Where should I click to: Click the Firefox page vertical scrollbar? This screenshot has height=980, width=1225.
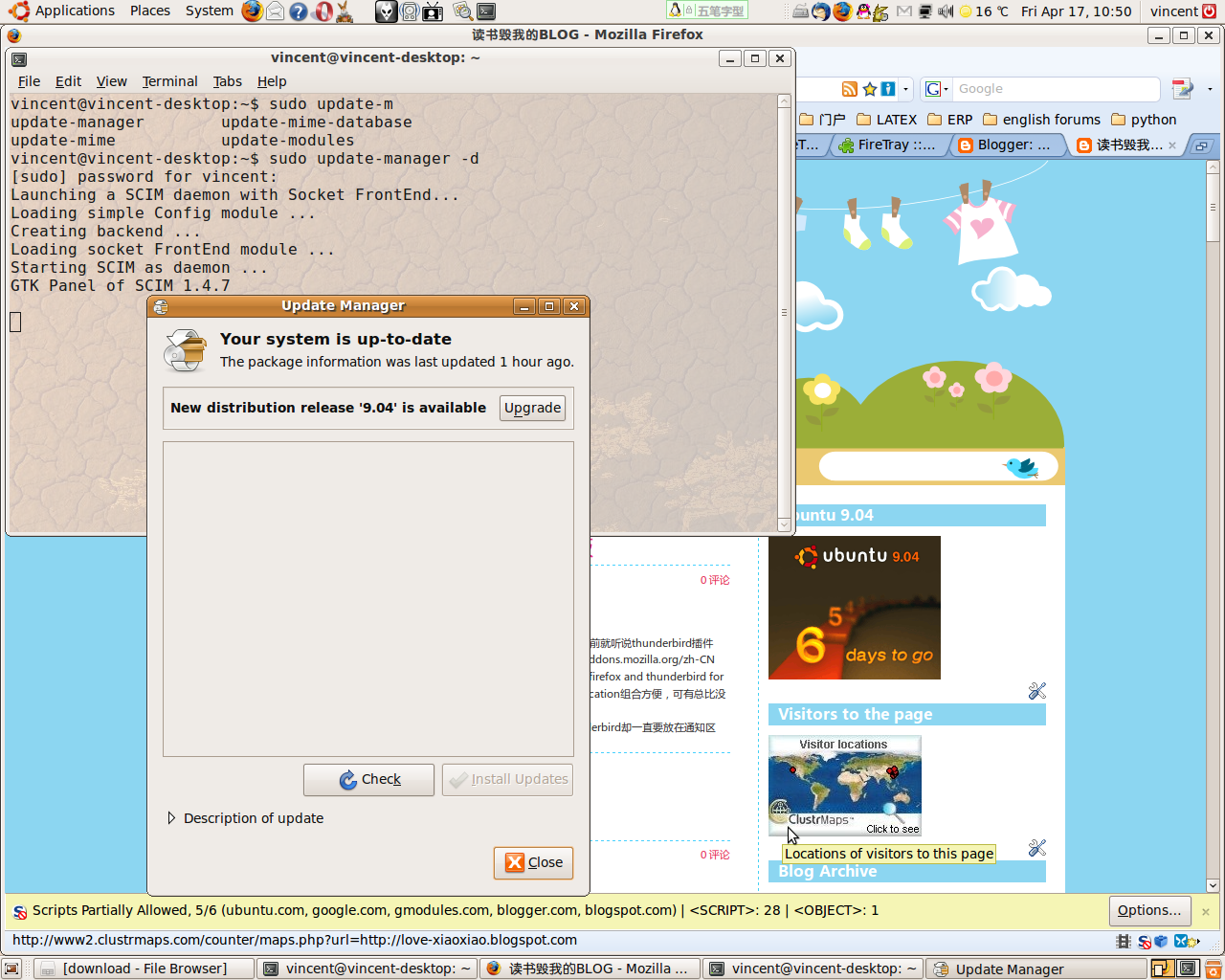(x=1214, y=526)
